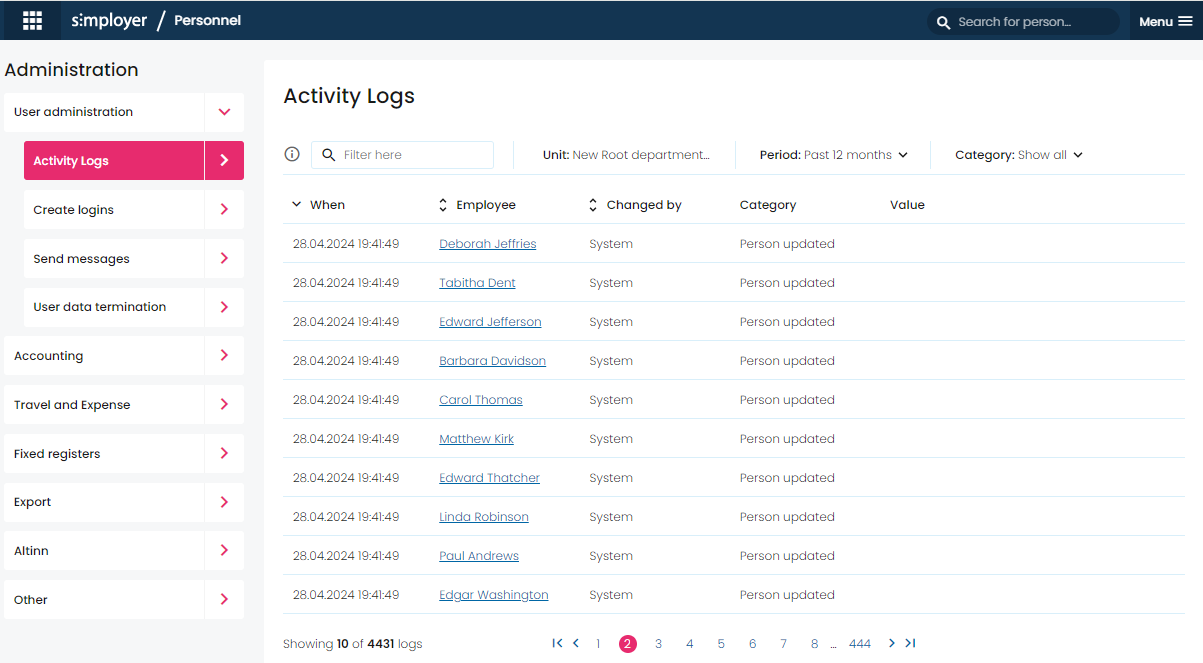
Task: Open the hamburger Menu in top bar
Action: [1166, 21]
